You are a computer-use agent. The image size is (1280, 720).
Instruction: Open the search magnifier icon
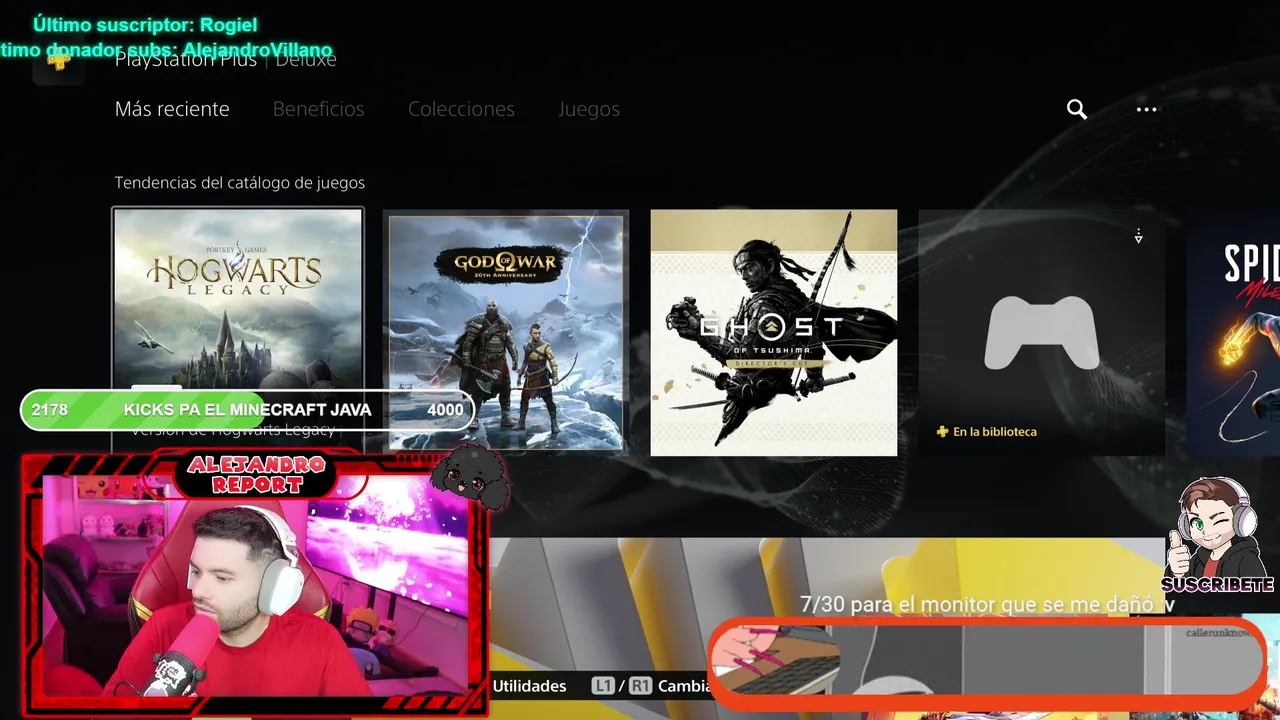(x=1077, y=109)
